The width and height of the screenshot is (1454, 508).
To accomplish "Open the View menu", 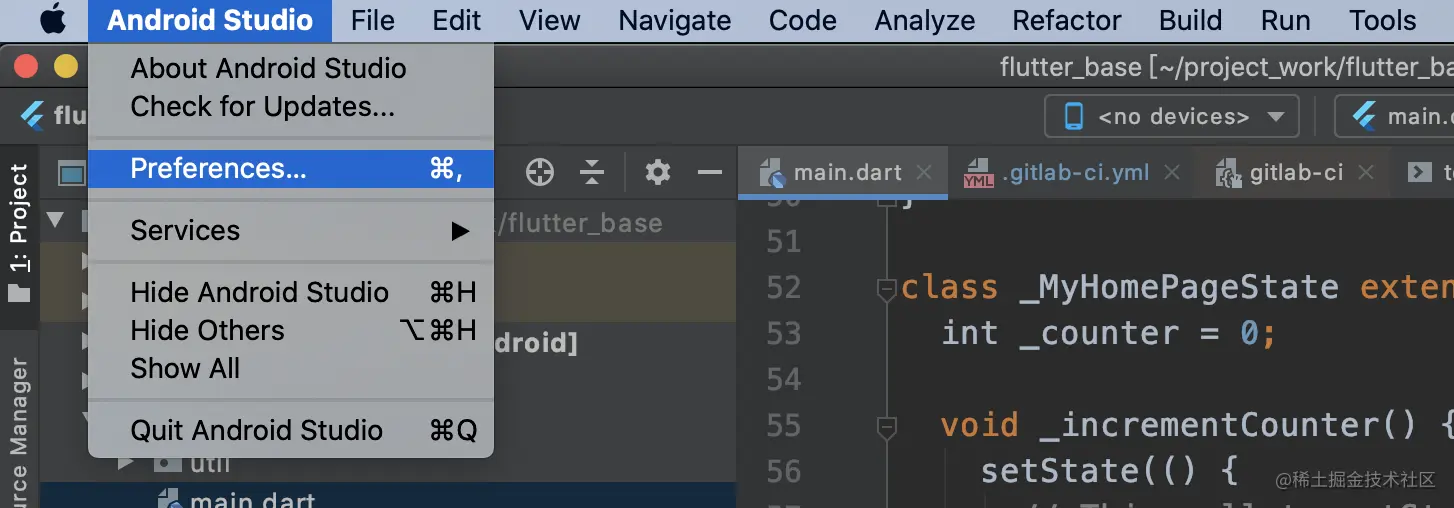I will click(x=550, y=20).
